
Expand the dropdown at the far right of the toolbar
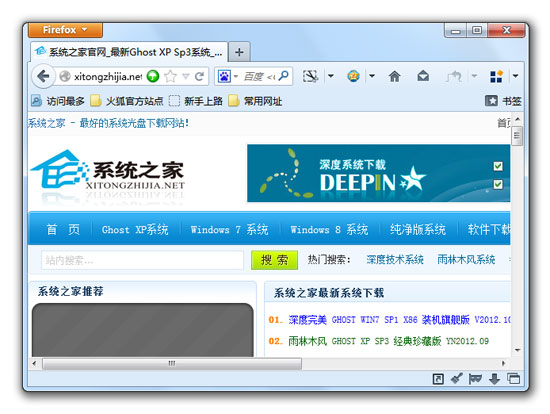(x=515, y=76)
